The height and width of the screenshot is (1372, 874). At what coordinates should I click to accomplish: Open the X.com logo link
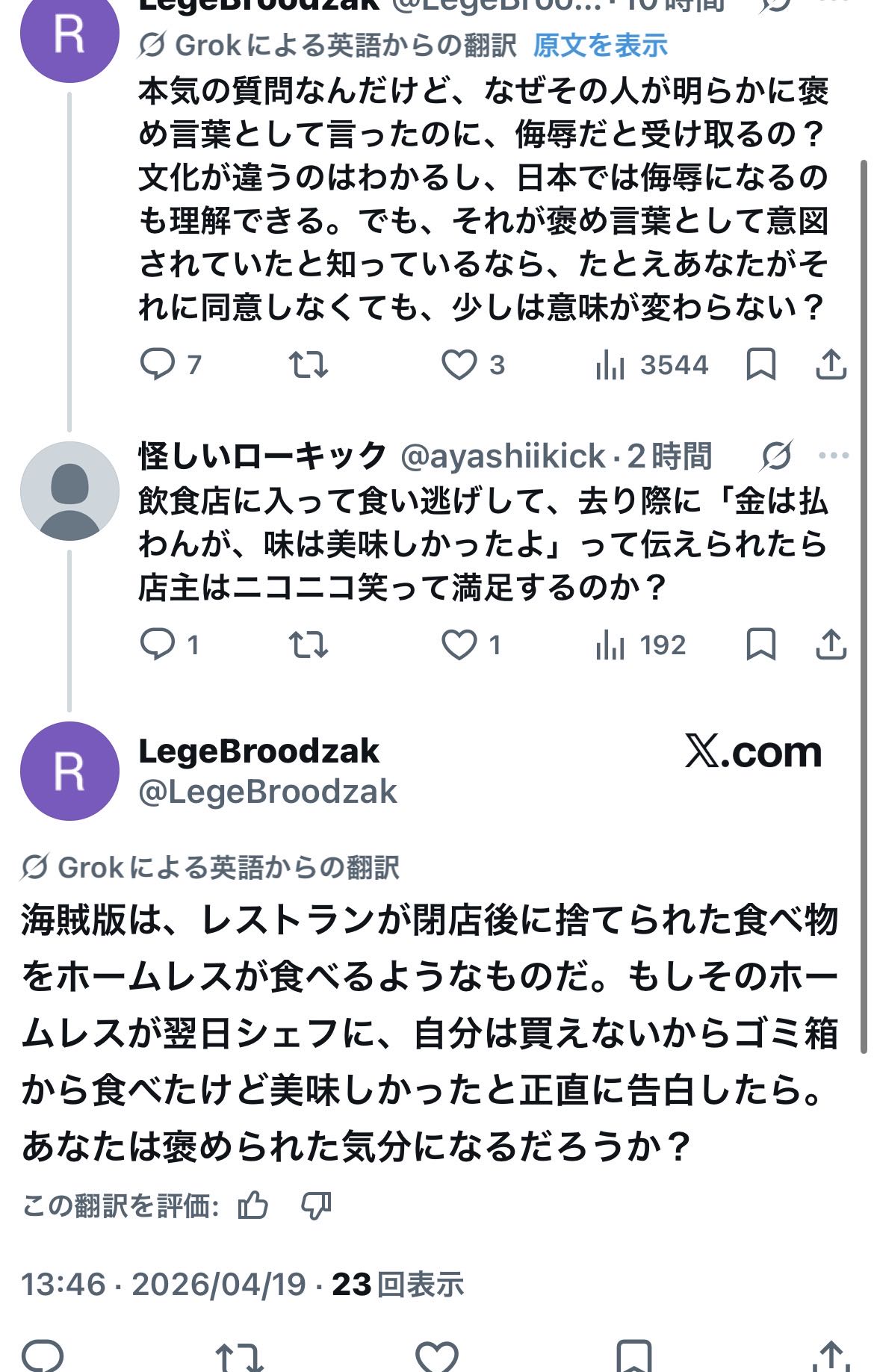[x=753, y=751]
